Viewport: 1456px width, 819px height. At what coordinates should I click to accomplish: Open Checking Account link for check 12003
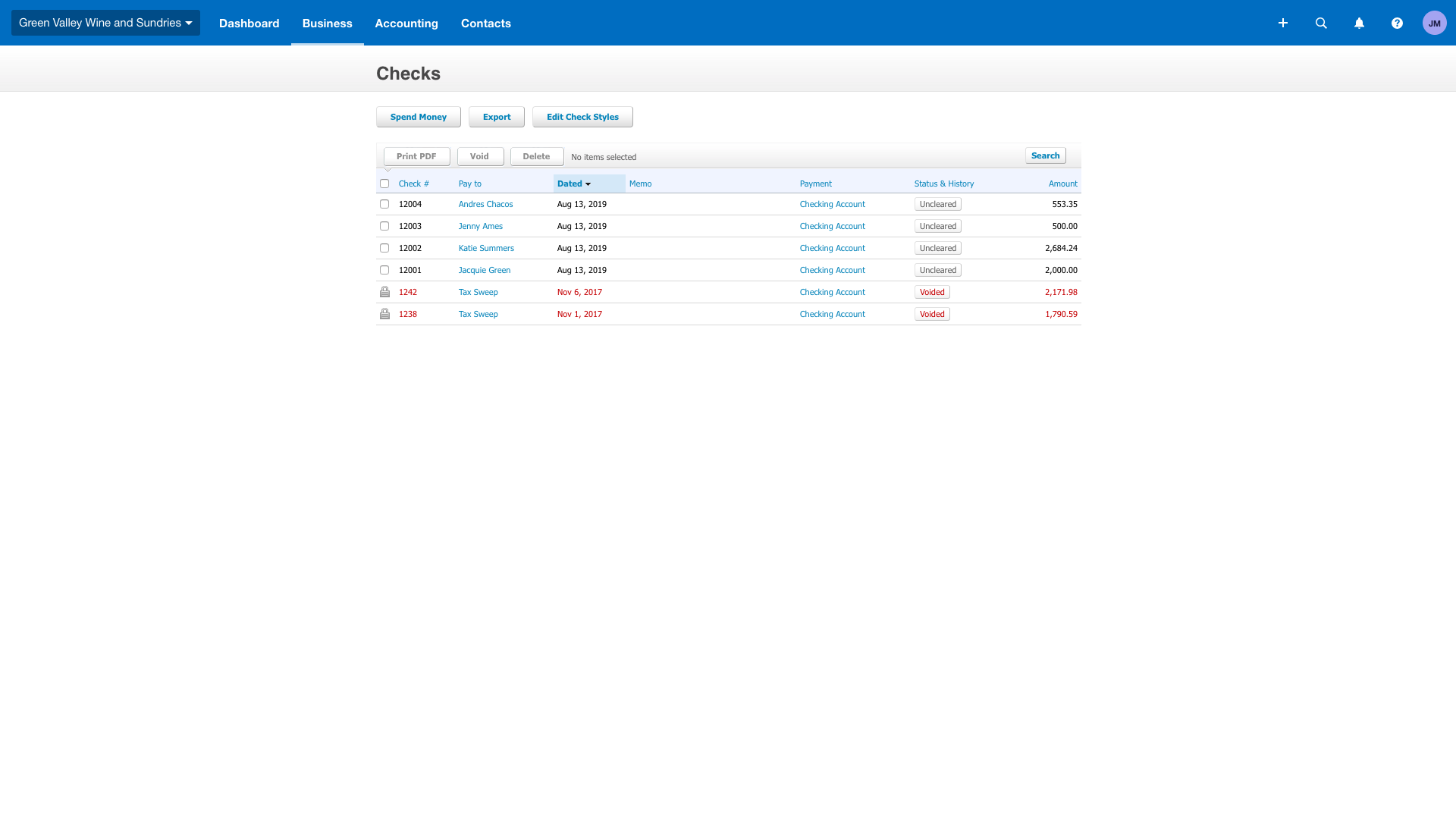coord(833,226)
